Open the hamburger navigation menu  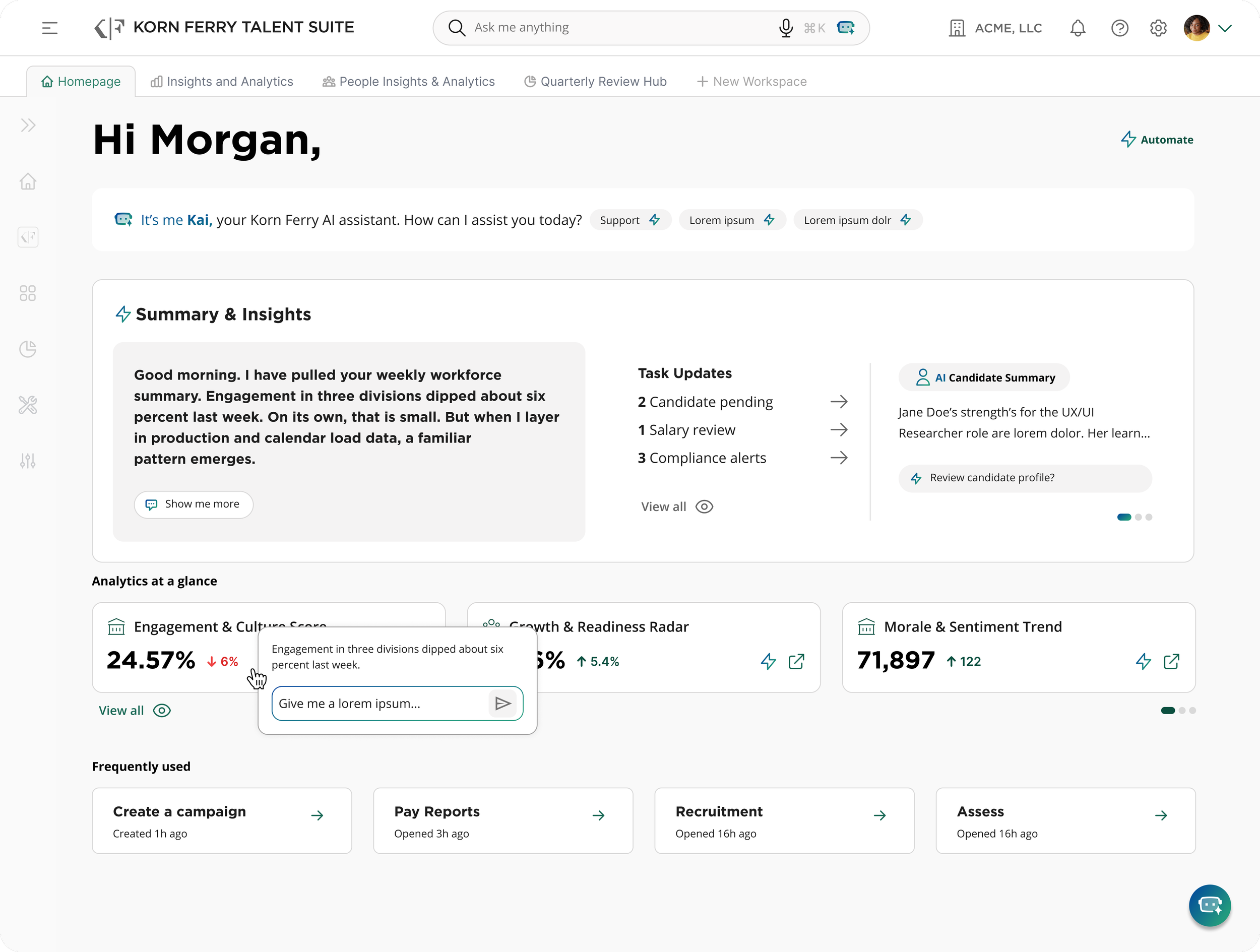pyautogui.click(x=49, y=28)
